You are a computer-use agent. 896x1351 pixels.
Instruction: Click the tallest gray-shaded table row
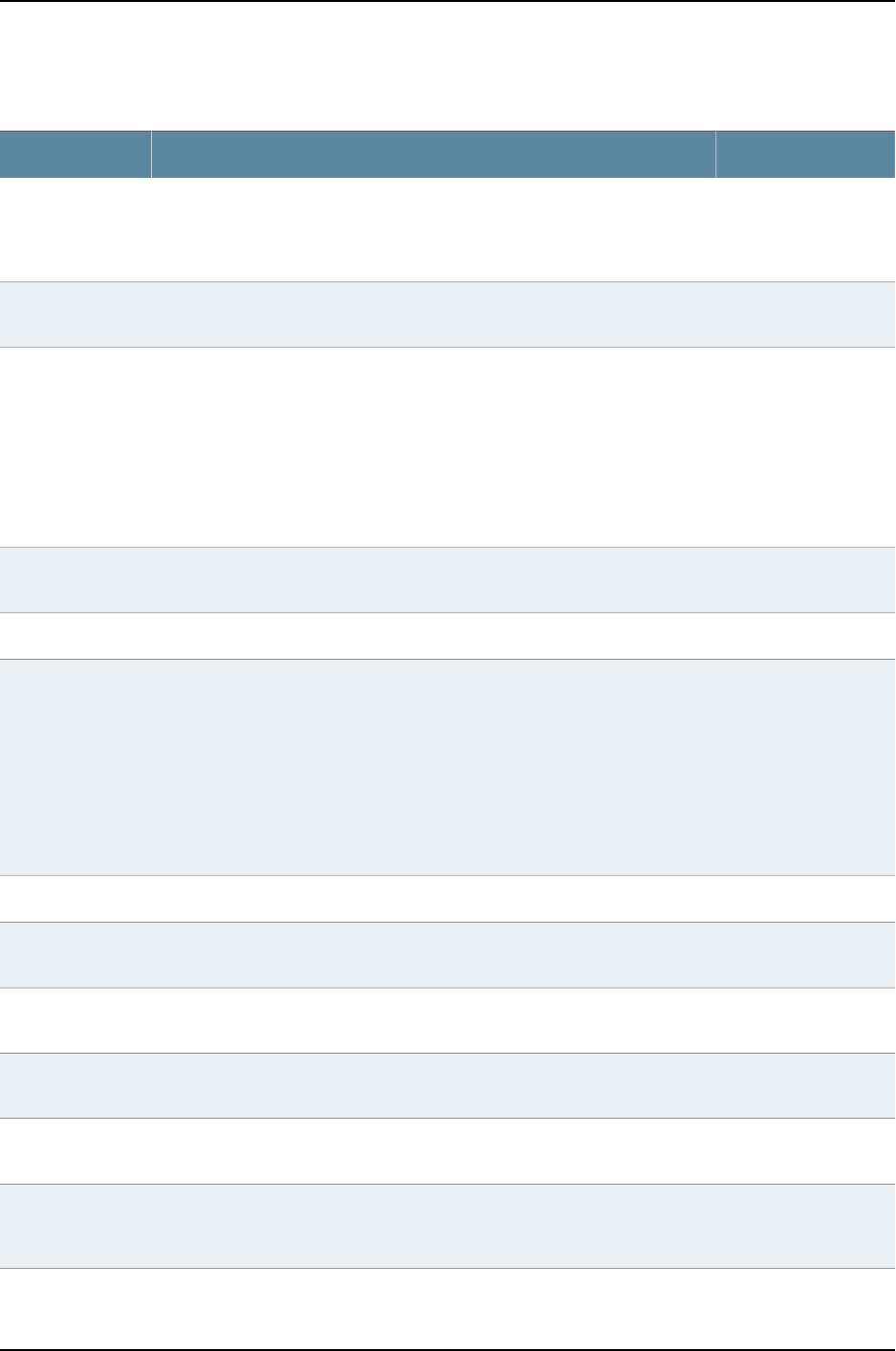pyautogui.click(x=448, y=767)
